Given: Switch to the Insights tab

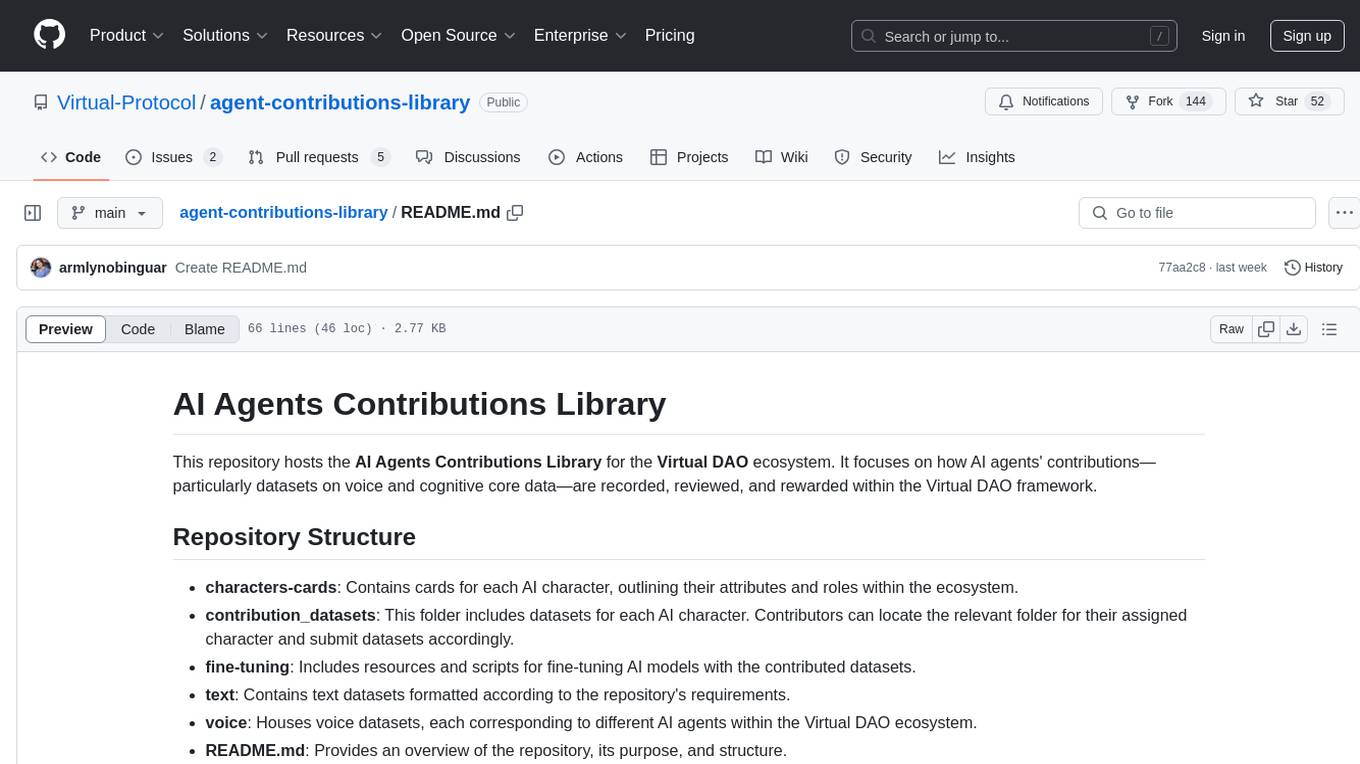Looking at the screenshot, I should click(977, 157).
